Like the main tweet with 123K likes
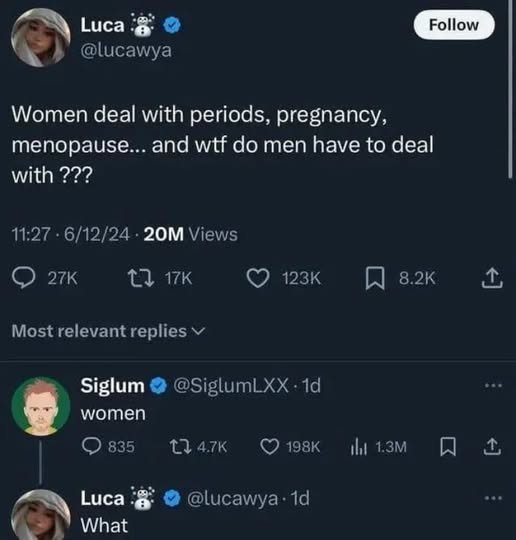Screen dimensions: 516x540 [259, 278]
